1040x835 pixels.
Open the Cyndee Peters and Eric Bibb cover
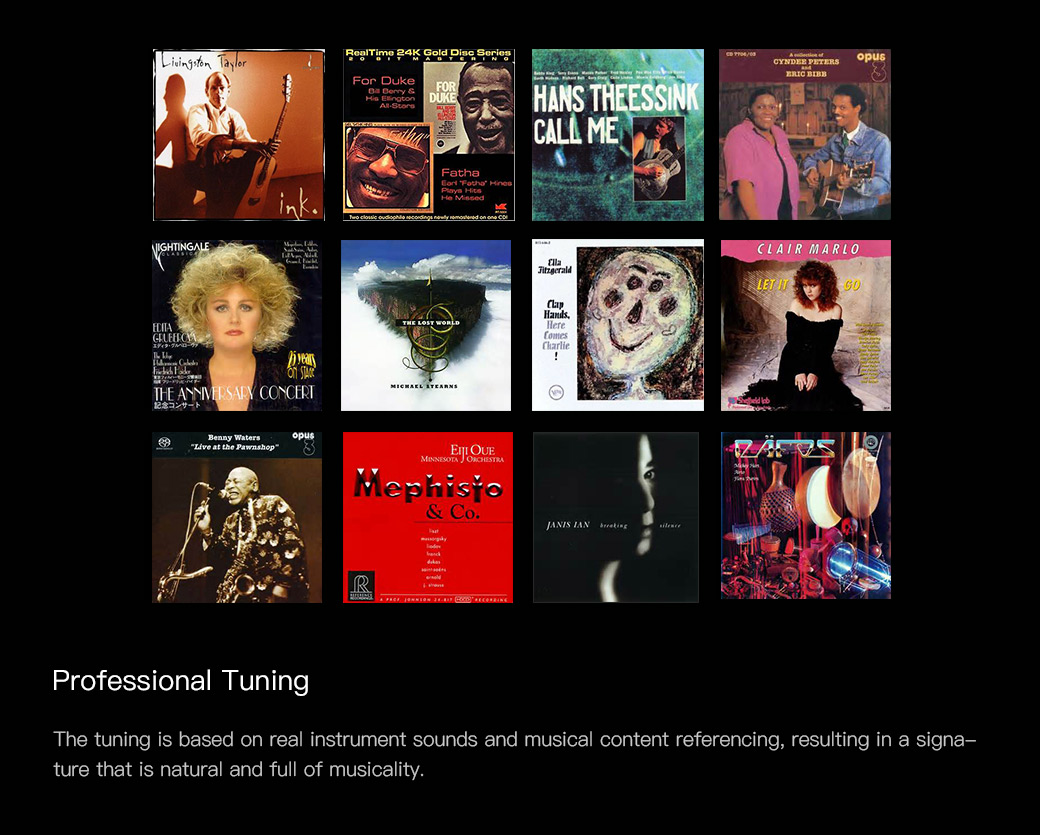(x=805, y=135)
